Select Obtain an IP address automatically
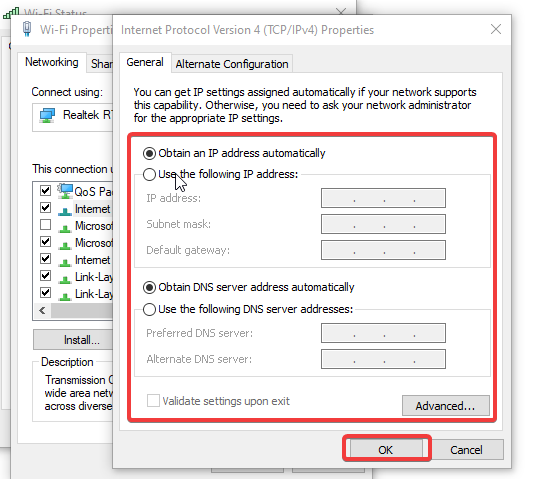The image size is (538, 479). [x=234, y=153]
